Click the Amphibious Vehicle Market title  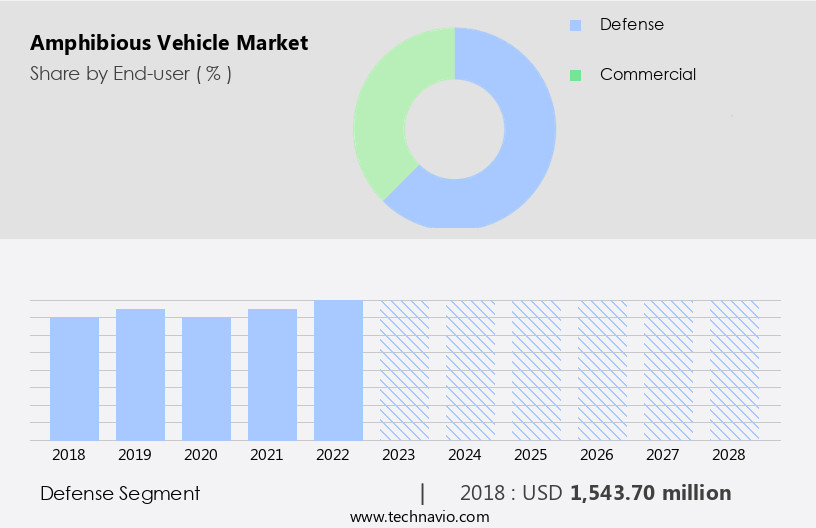169,43
